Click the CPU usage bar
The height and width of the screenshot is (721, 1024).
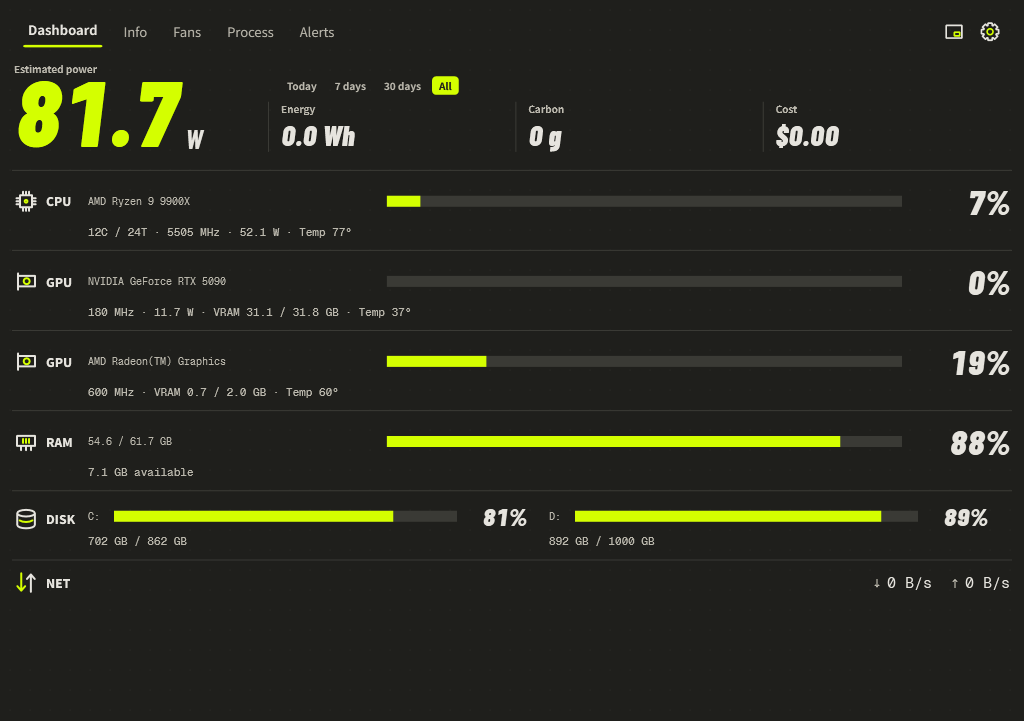pos(644,201)
